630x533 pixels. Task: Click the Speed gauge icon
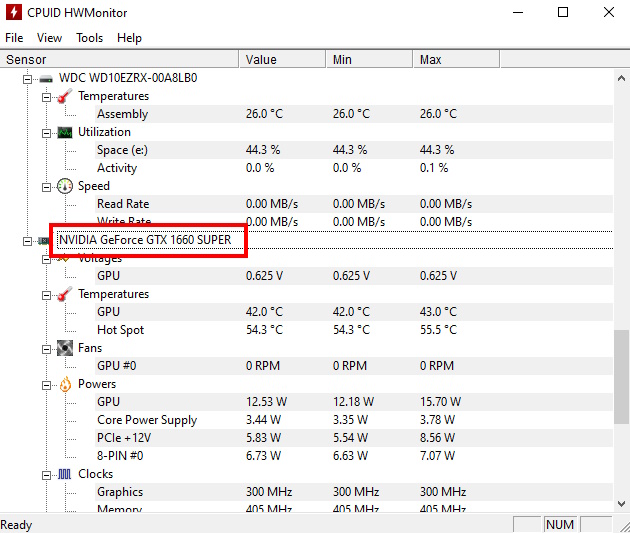65,186
